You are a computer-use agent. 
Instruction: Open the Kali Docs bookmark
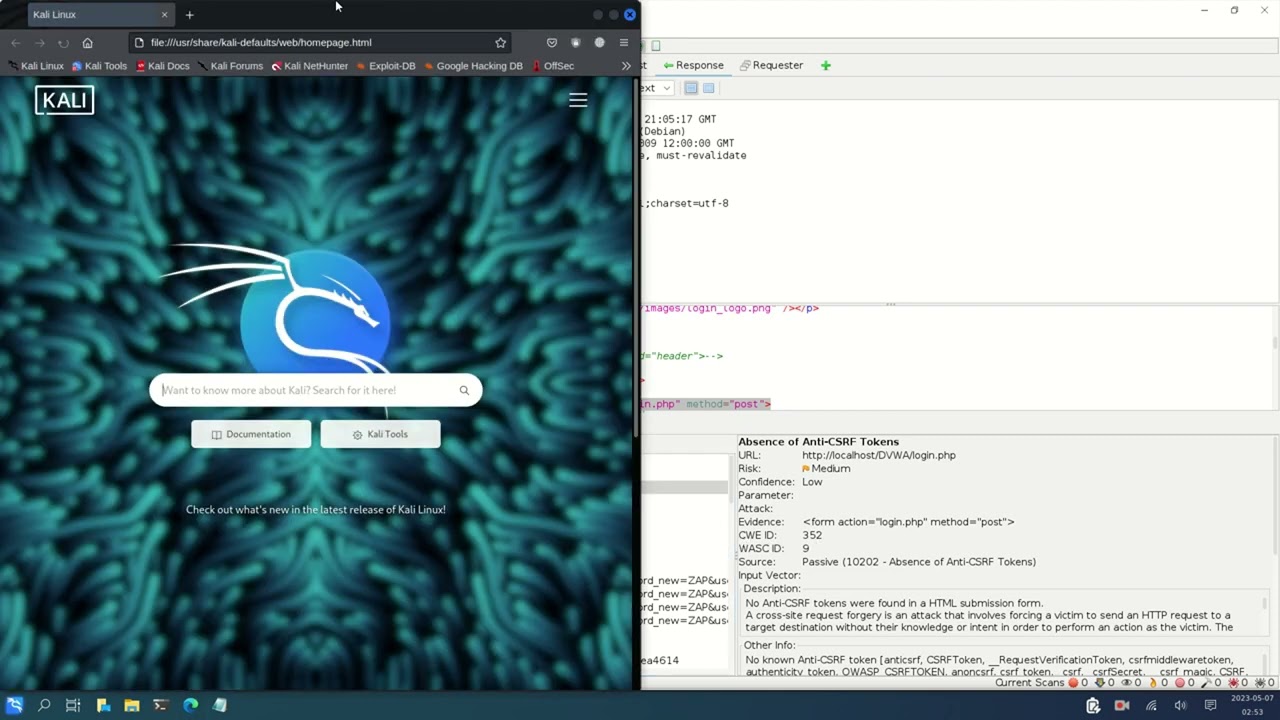[162, 66]
